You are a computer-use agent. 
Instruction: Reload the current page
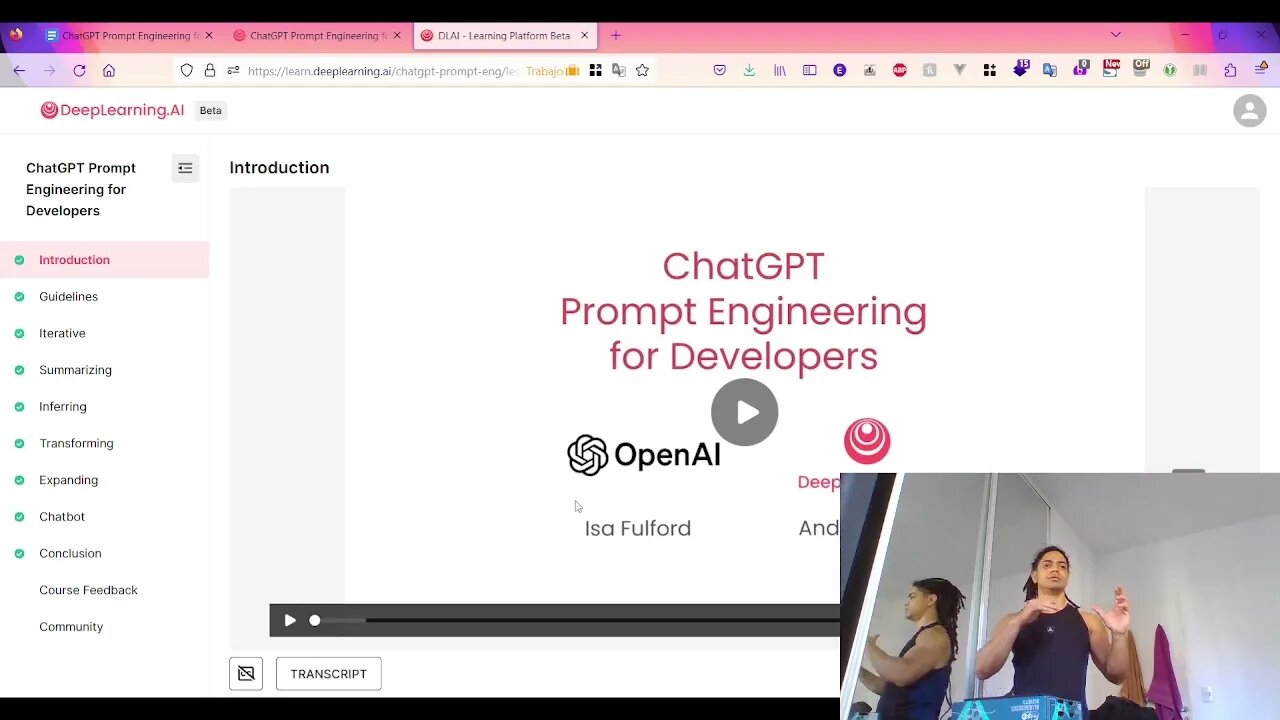(79, 70)
